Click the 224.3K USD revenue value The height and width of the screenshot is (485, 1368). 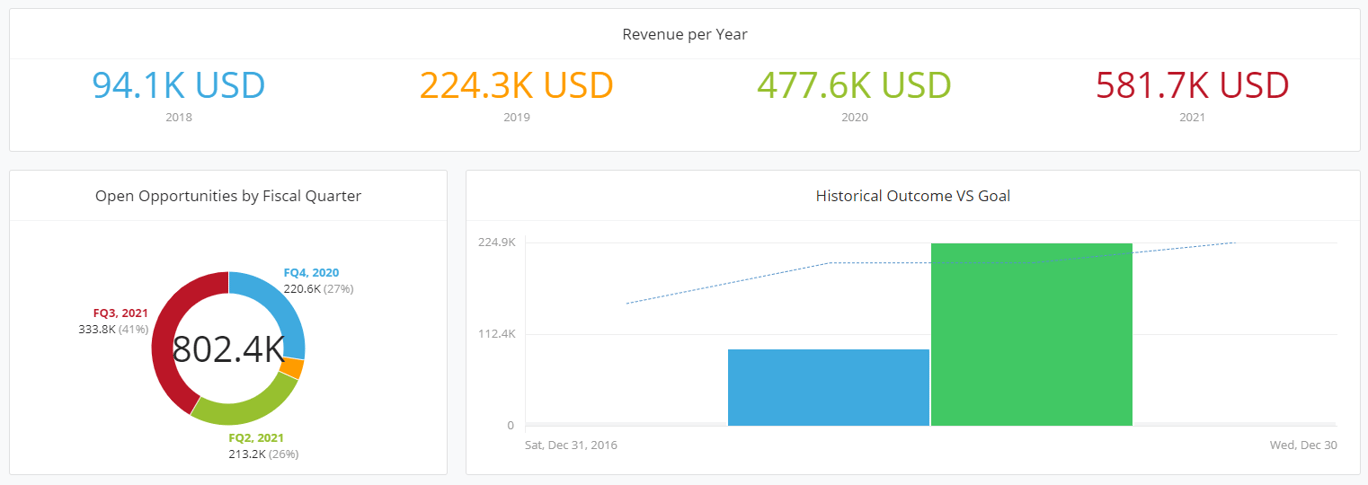tap(516, 85)
